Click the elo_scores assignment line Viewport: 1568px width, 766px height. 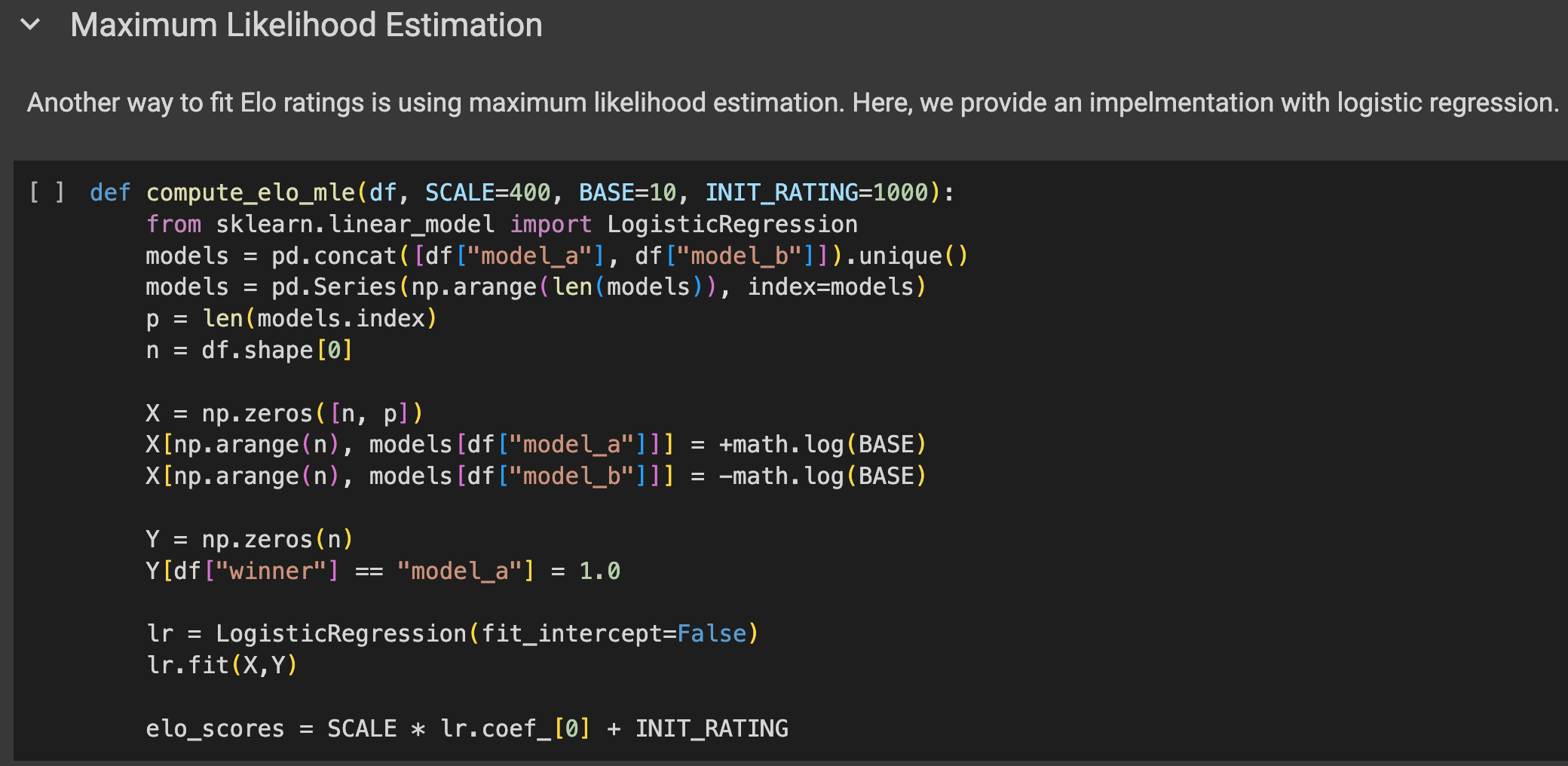pos(467,729)
